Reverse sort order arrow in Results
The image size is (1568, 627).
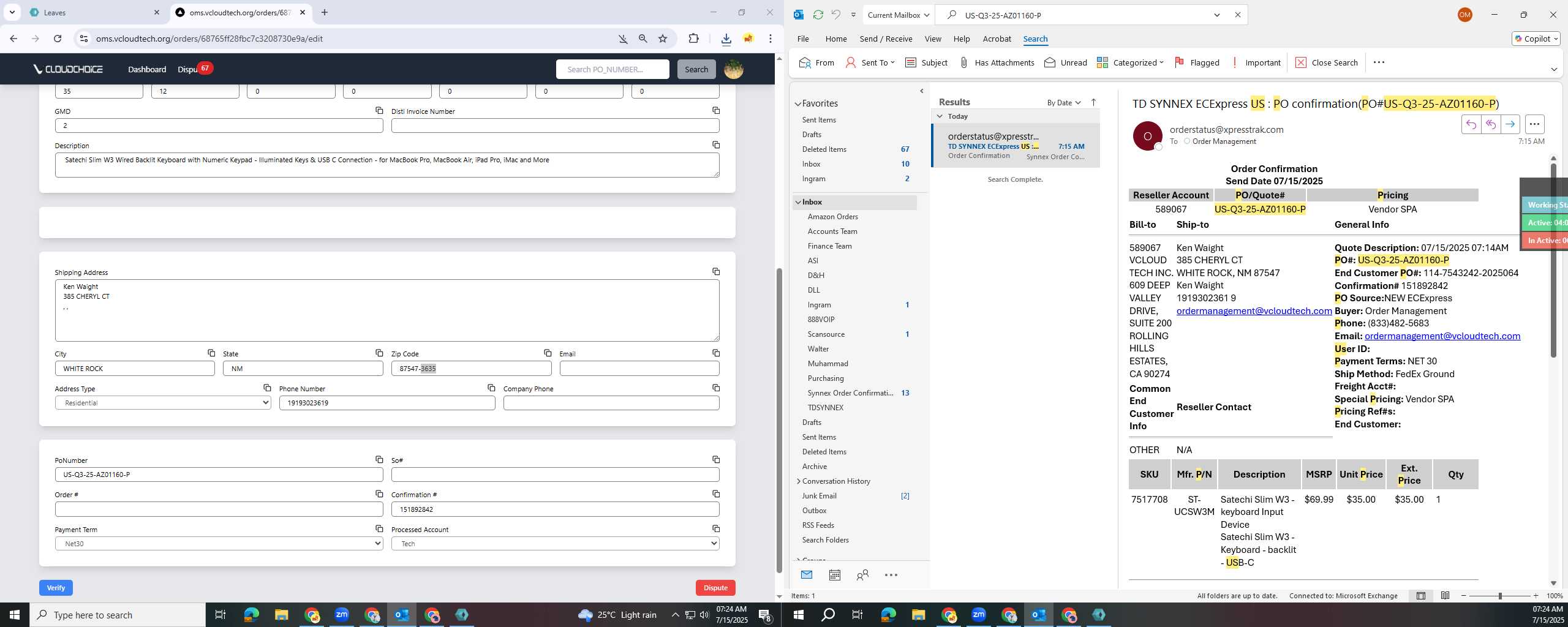[x=1093, y=102]
